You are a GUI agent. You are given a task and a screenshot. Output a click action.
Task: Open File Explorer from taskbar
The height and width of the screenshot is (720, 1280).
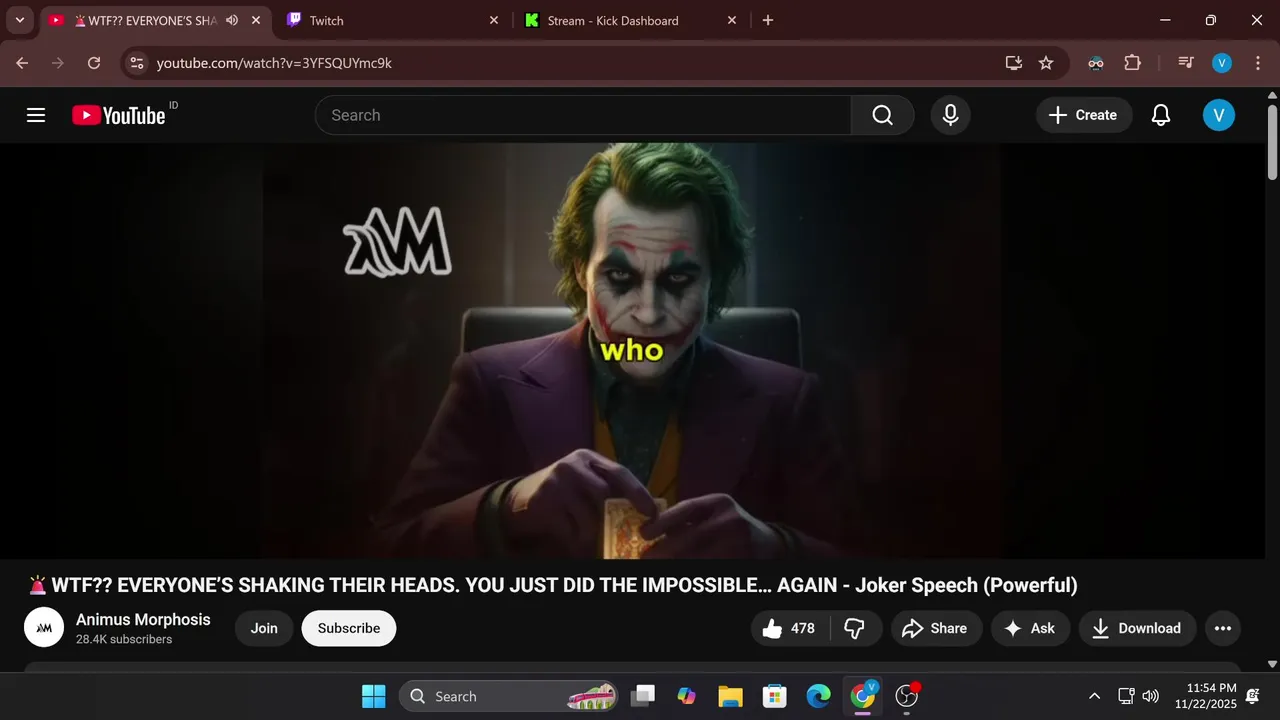731,696
